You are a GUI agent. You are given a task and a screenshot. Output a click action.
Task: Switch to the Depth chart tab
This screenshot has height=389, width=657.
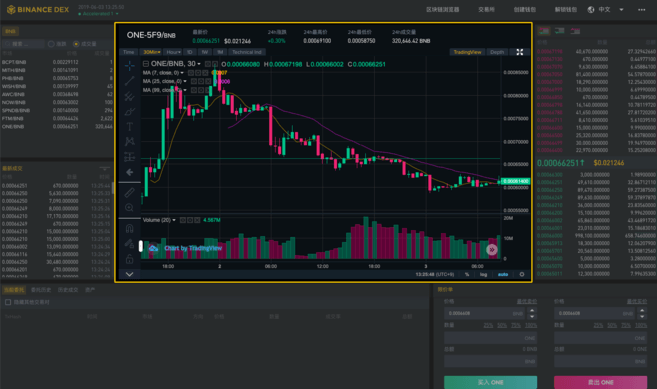[x=497, y=52]
